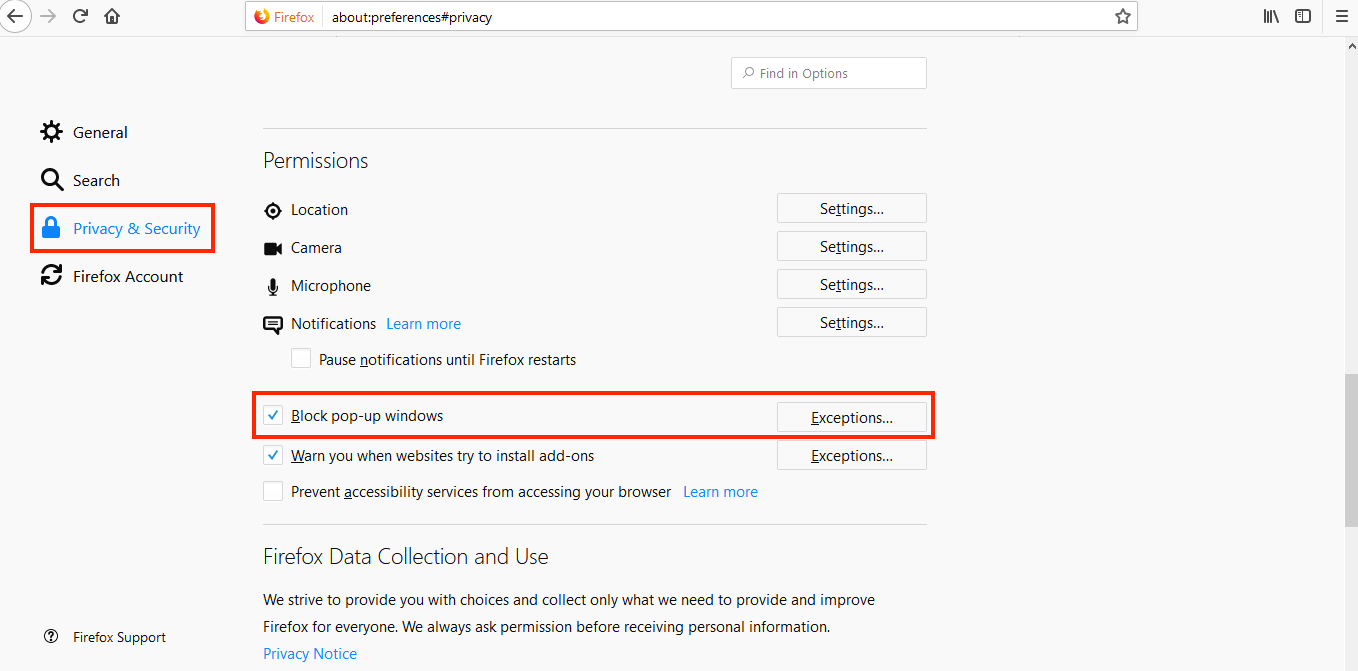Click the Privacy & Security lock icon
Image resolution: width=1358 pixels, height=671 pixels.
(51, 228)
